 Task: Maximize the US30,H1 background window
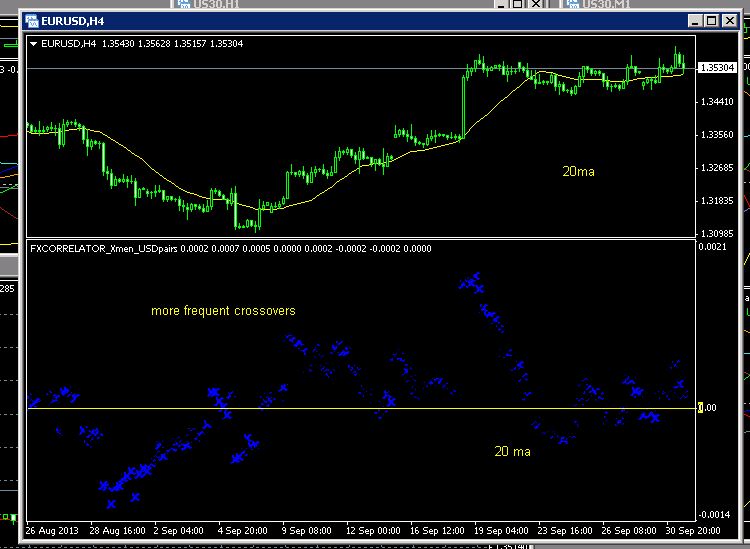(x=518, y=4)
